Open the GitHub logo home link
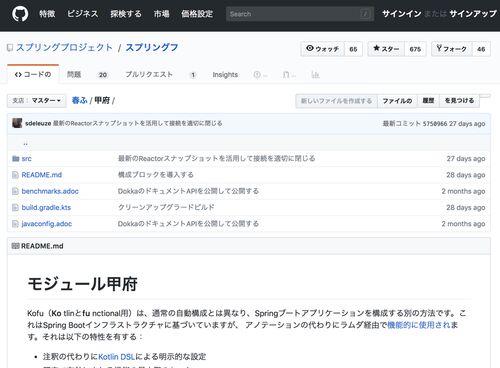500x368 pixels. pyautogui.click(x=20, y=14)
